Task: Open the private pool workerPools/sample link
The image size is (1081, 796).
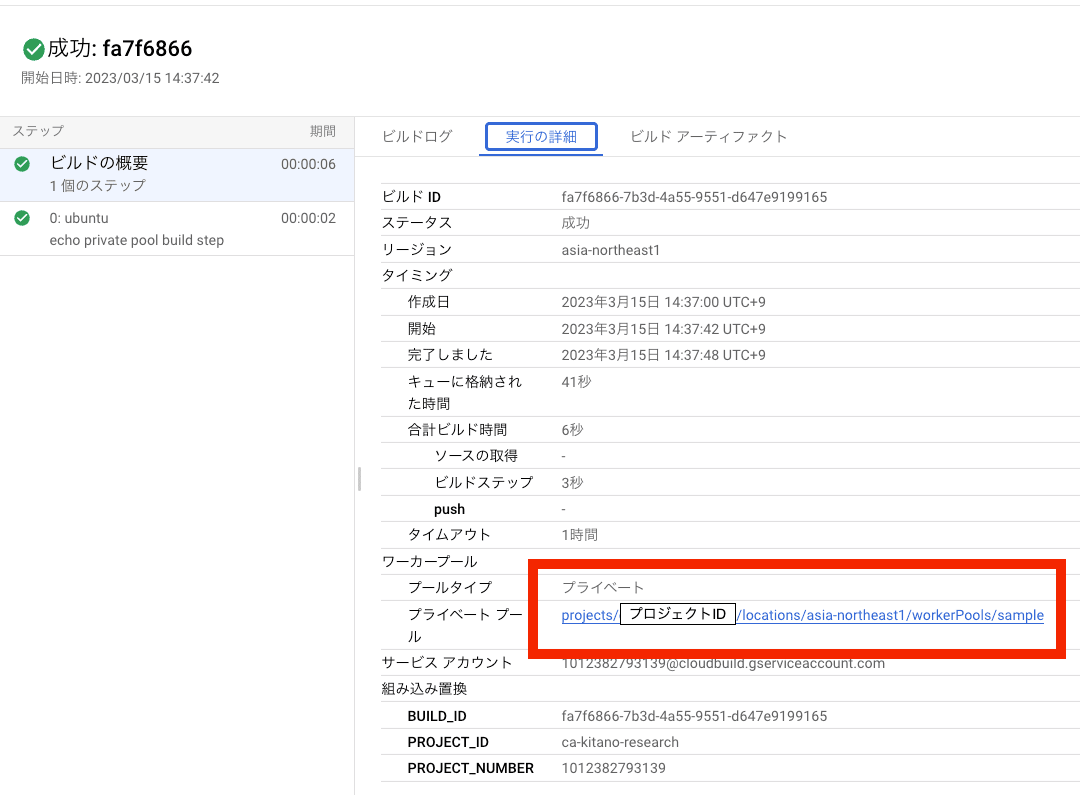Action: tap(802, 615)
